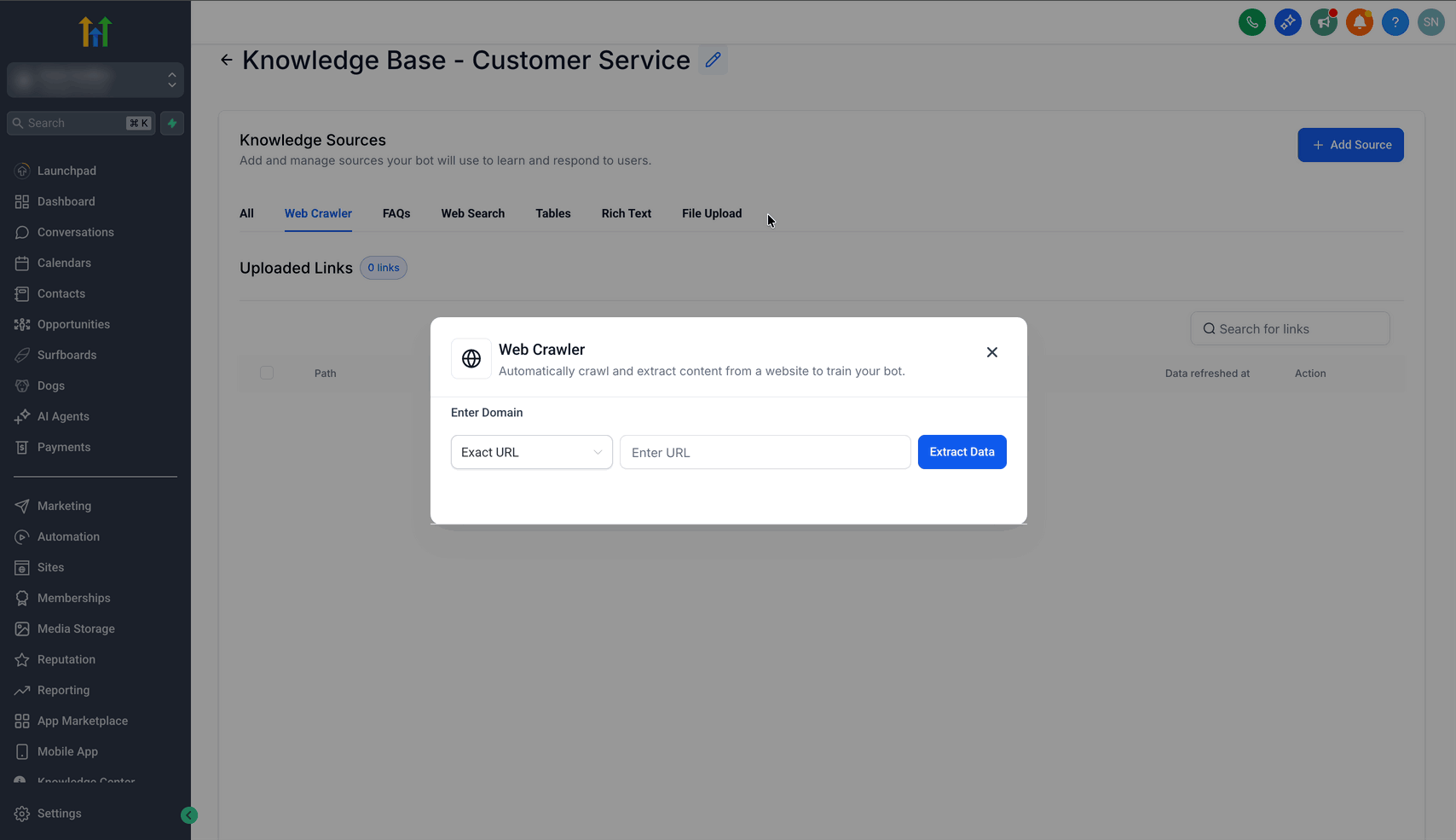Close the Web Crawler dialog
Image resolution: width=1456 pixels, height=840 pixels.
point(991,352)
